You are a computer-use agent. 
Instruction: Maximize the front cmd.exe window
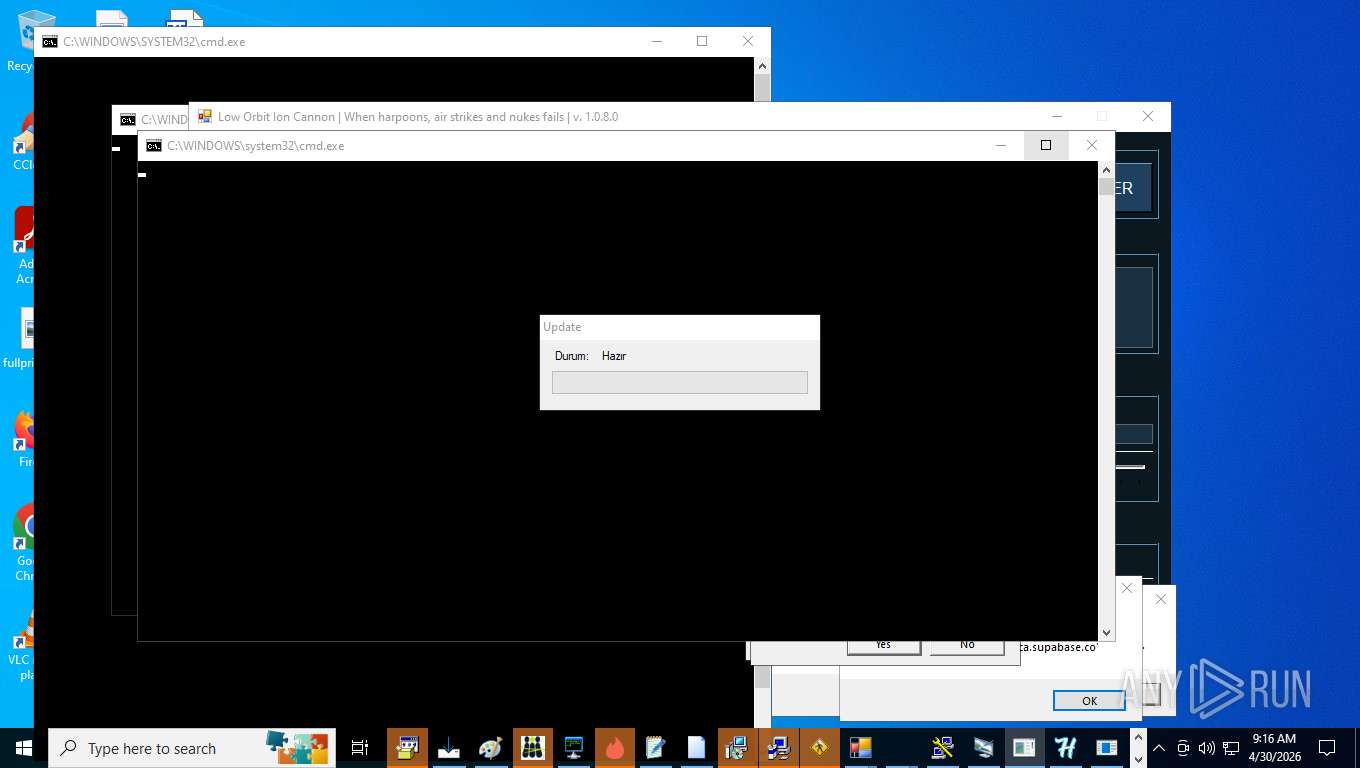pyautogui.click(x=1046, y=145)
